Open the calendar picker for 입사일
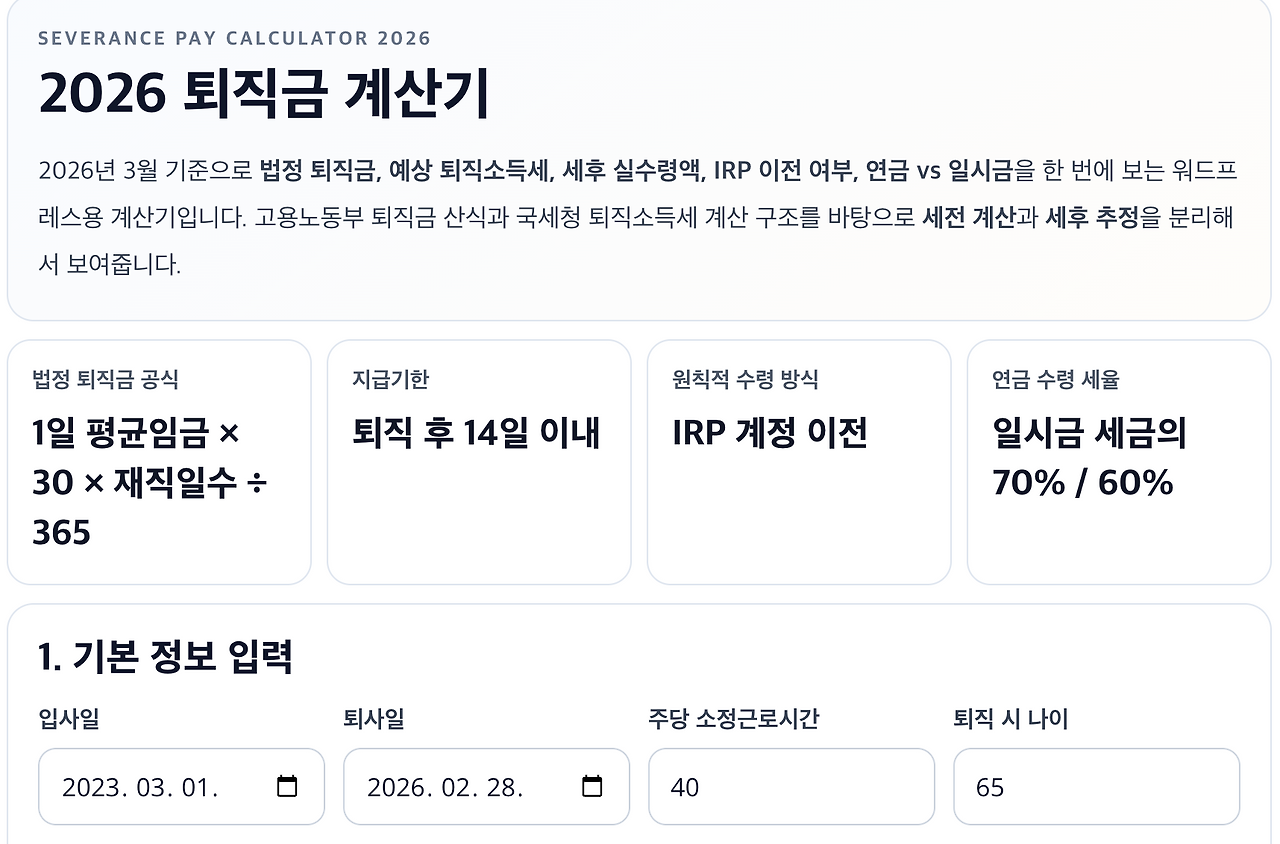The image size is (1280, 844). (x=288, y=787)
